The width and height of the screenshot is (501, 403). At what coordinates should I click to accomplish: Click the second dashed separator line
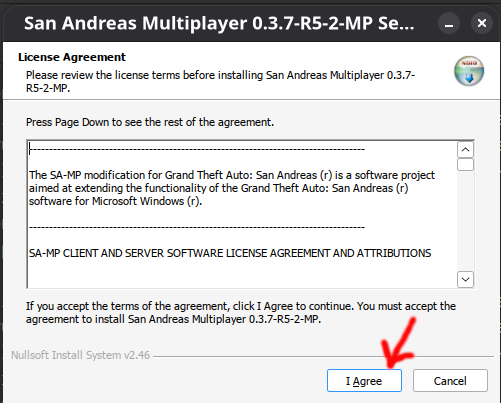click(x=197, y=228)
